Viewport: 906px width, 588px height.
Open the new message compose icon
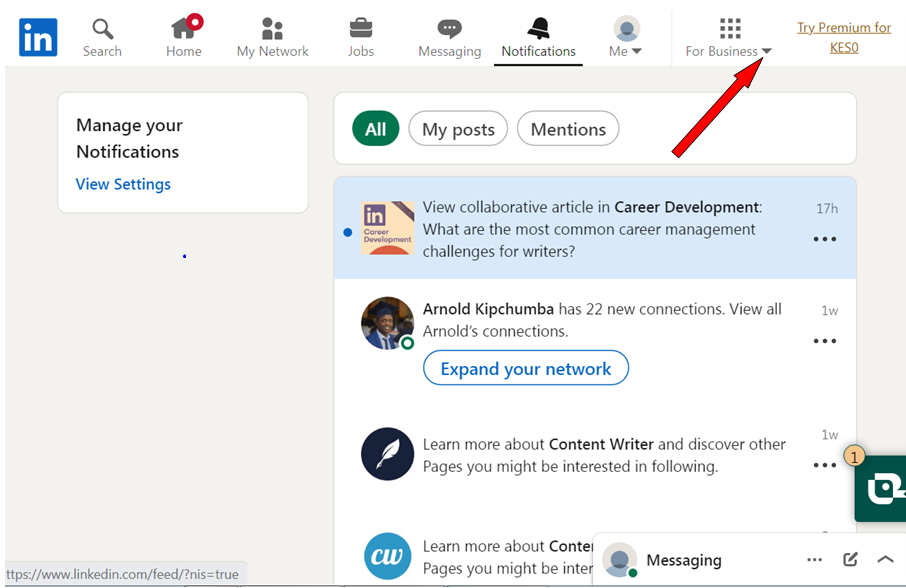tap(850, 559)
